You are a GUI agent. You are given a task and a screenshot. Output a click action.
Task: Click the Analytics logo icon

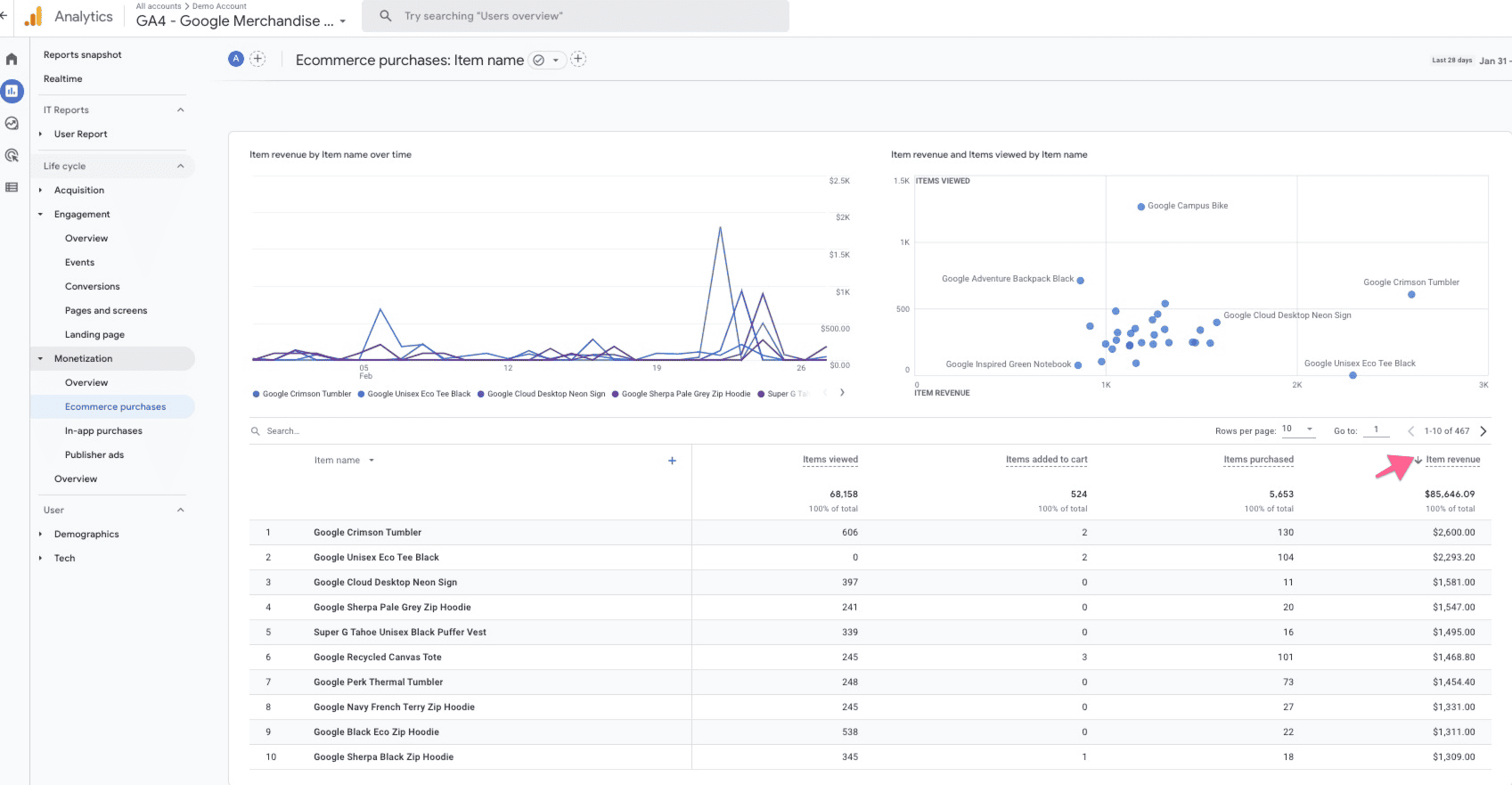33,17
